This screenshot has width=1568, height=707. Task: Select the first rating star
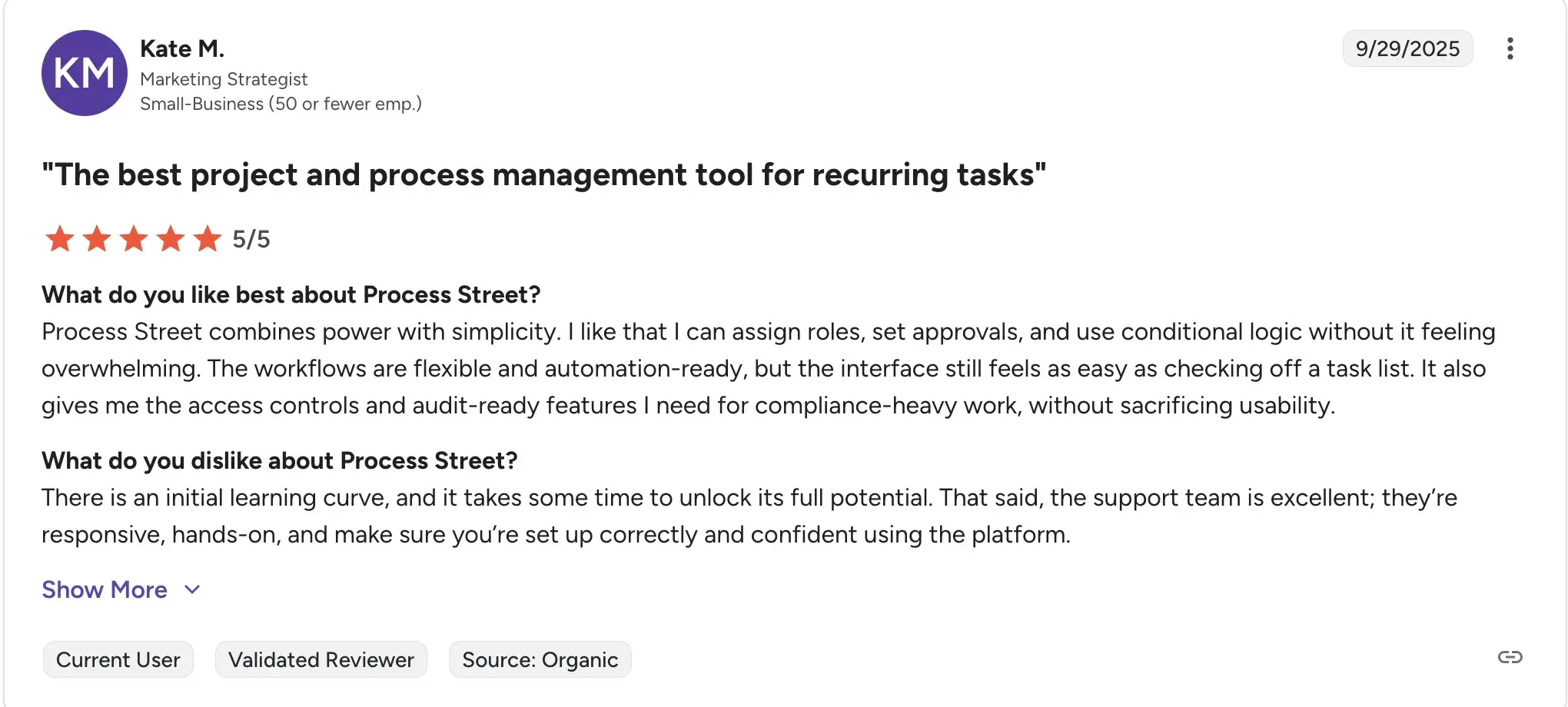click(x=60, y=239)
